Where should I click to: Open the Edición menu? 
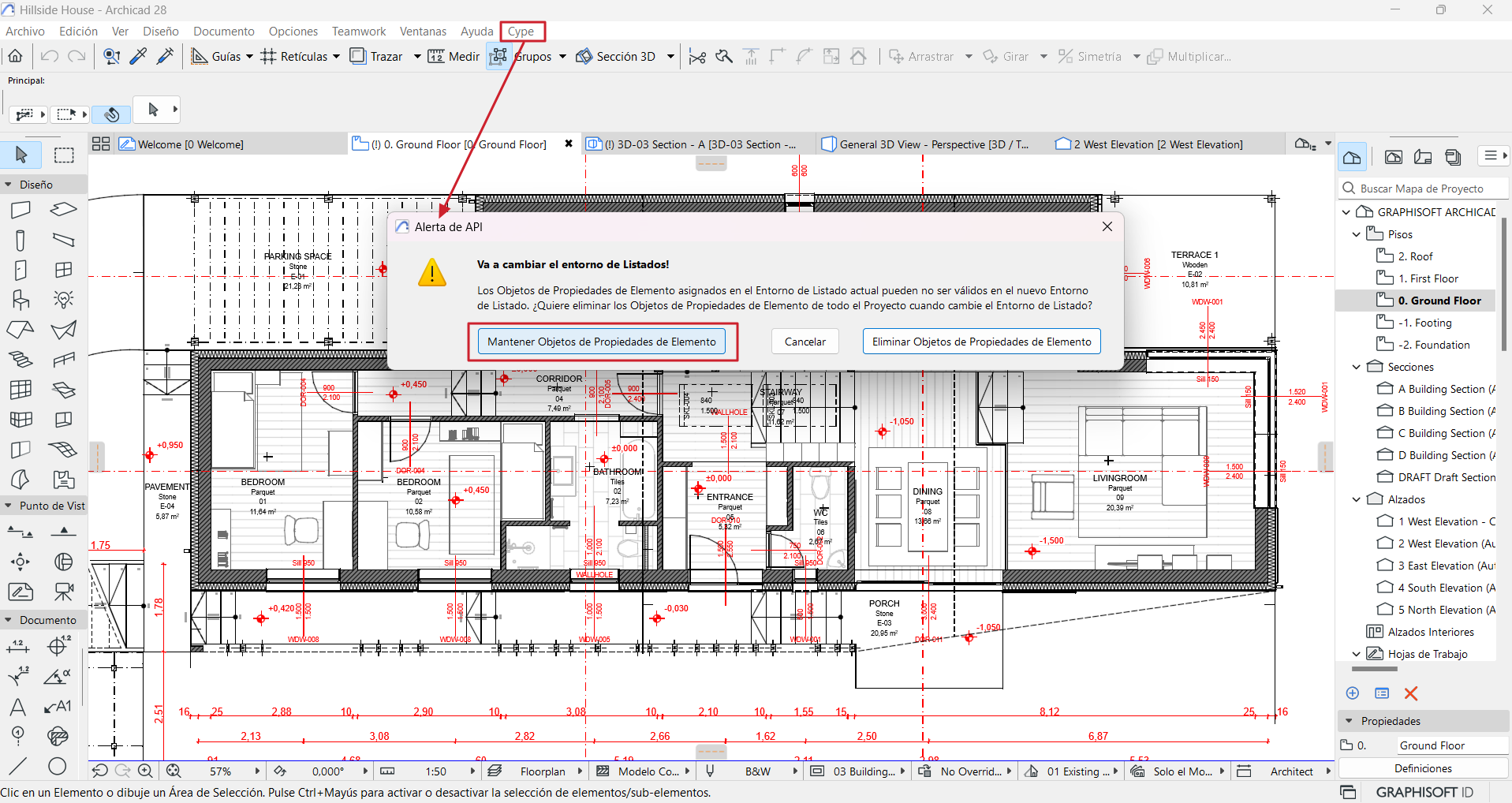tap(79, 32)
